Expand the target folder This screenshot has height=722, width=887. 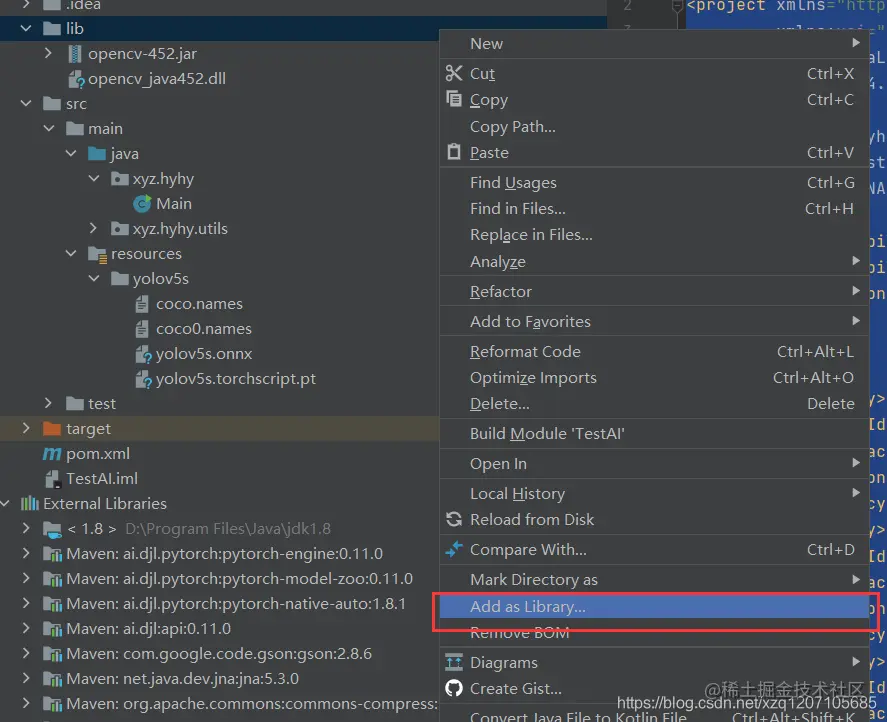click(26, 428)
